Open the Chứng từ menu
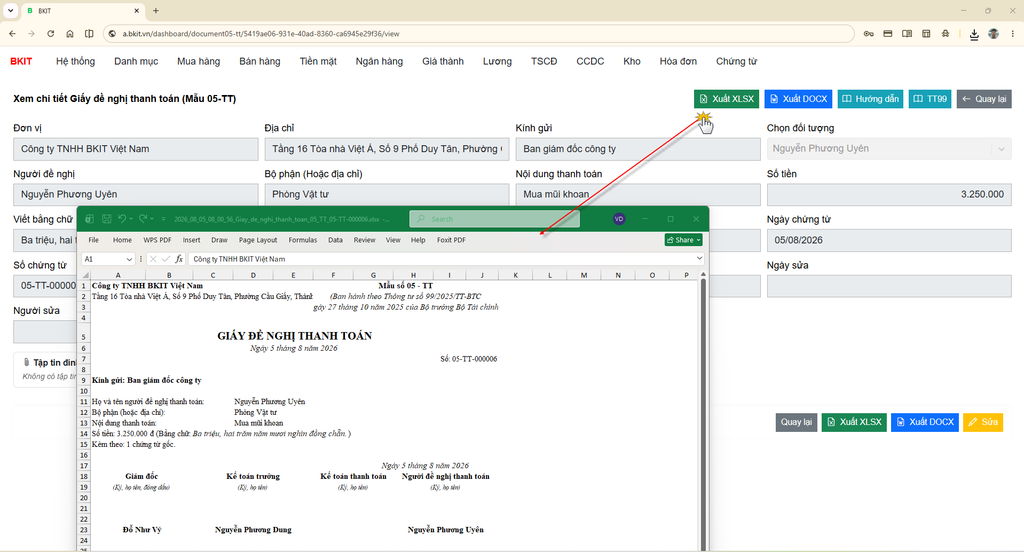 736,61
